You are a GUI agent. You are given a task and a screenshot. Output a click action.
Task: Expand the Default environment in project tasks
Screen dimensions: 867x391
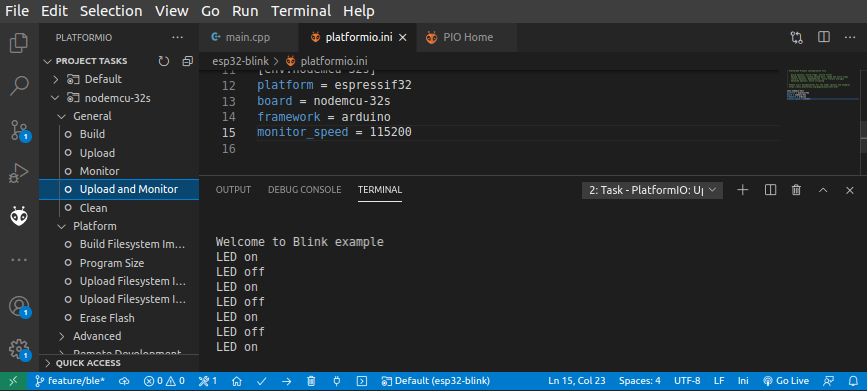tap(55, 79)
